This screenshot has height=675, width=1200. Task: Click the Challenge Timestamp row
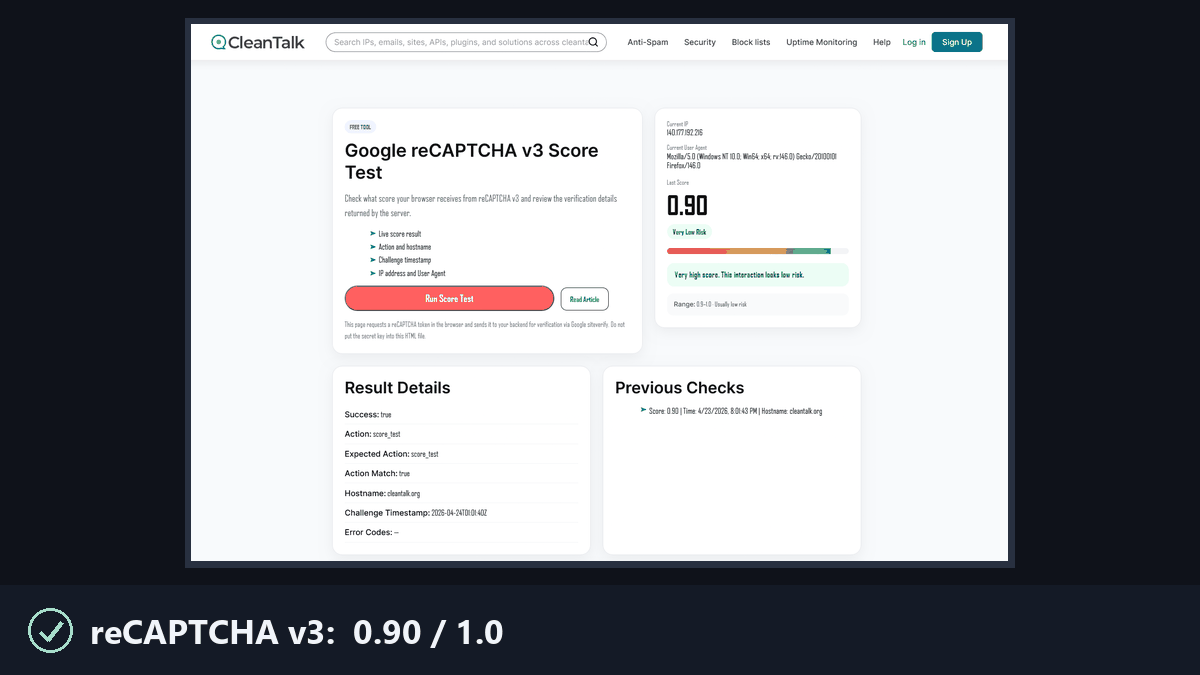[461, 513]
